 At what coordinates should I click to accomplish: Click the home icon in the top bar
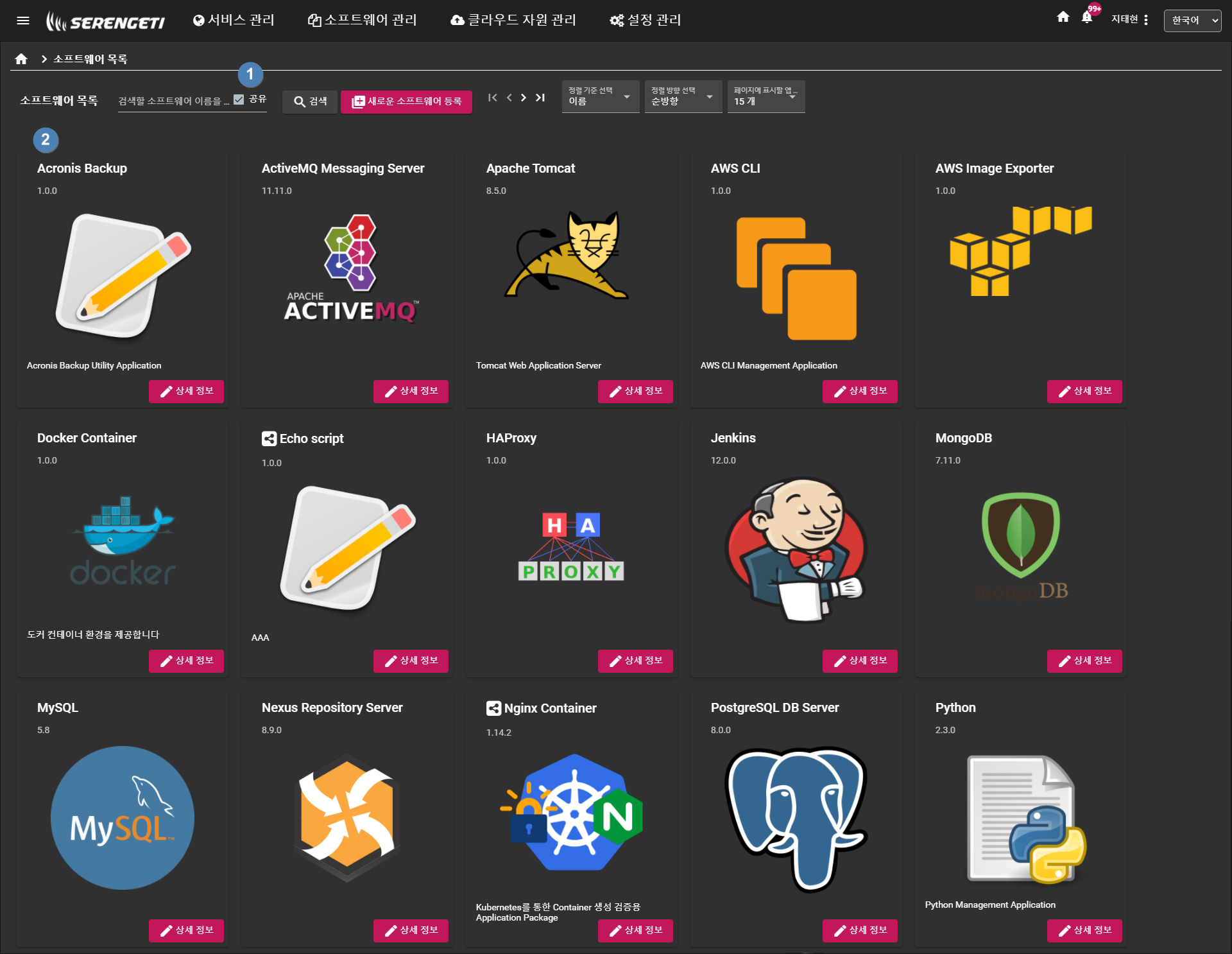(1063, 17)
